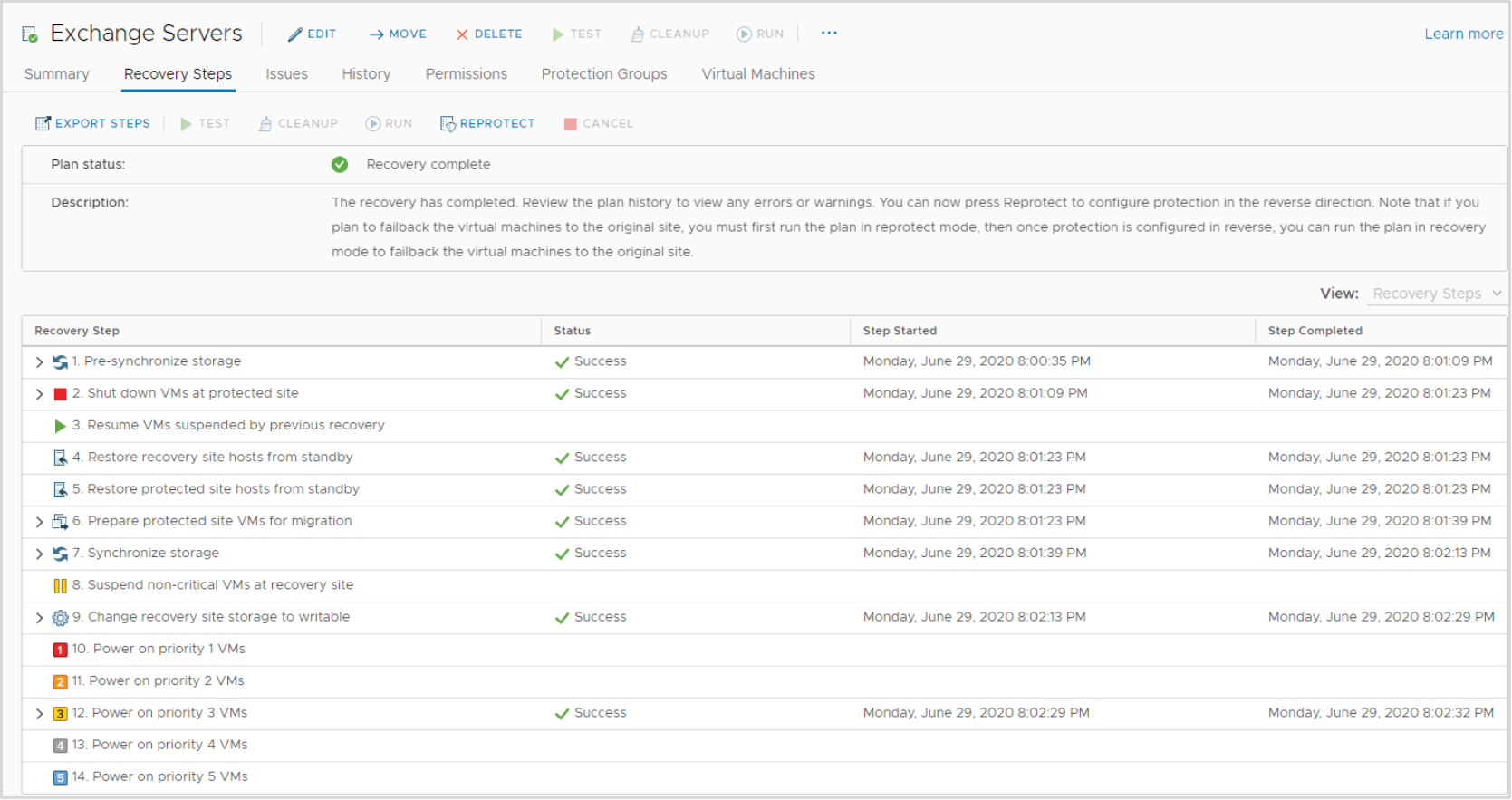Screen dimensions: 1512x800
Task: Click the Prepare protected site VMs icon
Action: point(60,522)
